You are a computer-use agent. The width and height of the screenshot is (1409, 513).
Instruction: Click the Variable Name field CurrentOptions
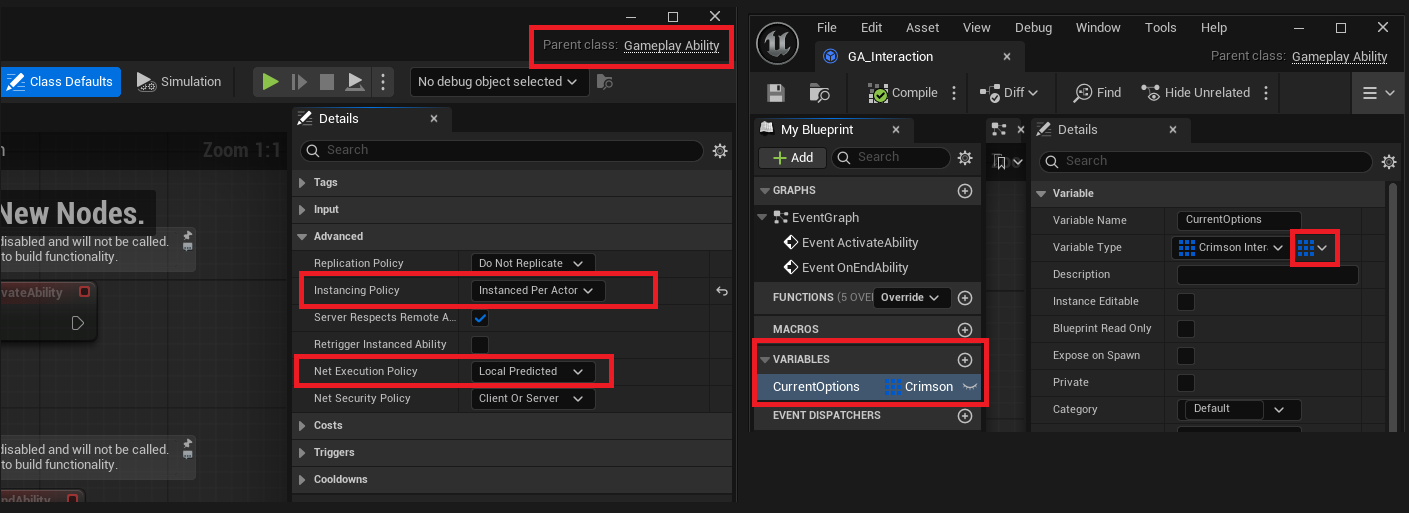coord(1238,220)
